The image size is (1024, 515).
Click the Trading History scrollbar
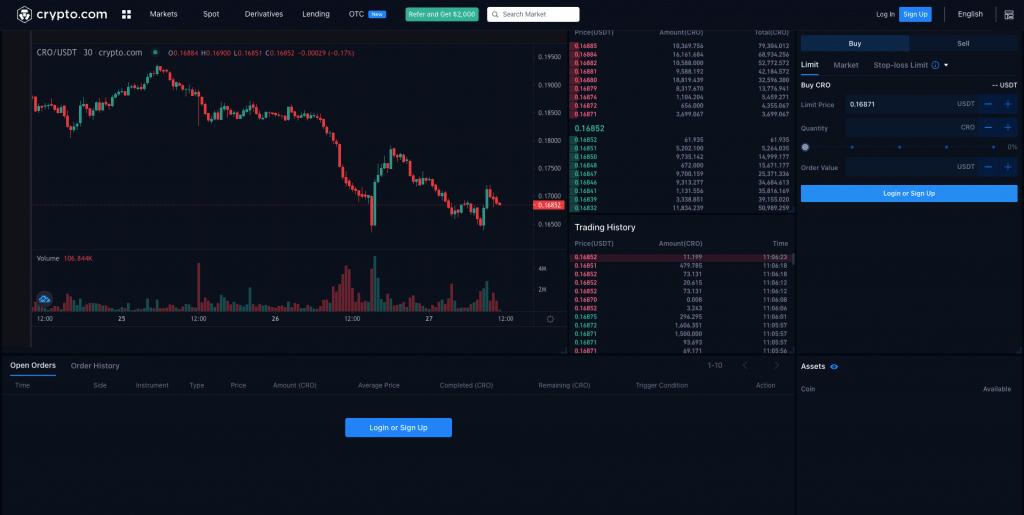coord(793,258)
